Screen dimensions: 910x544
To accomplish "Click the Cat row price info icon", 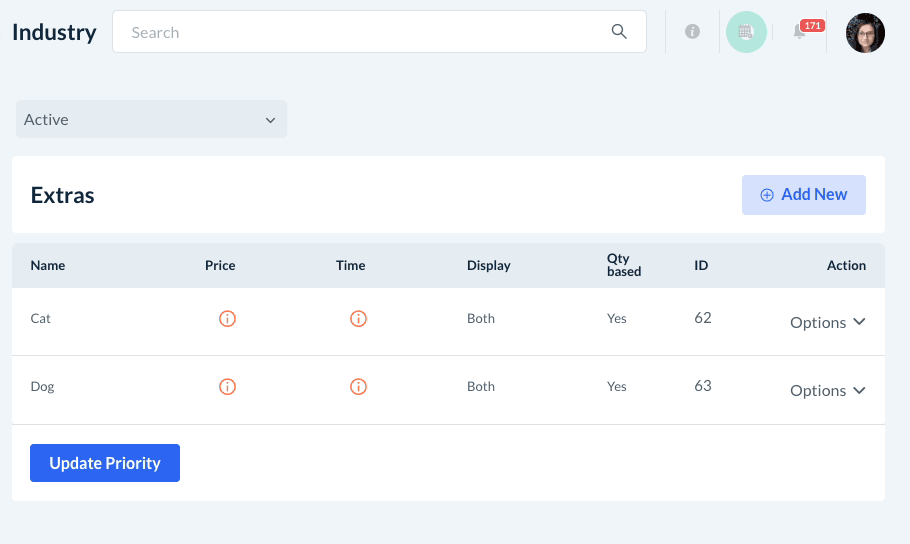I will point(227,319).
